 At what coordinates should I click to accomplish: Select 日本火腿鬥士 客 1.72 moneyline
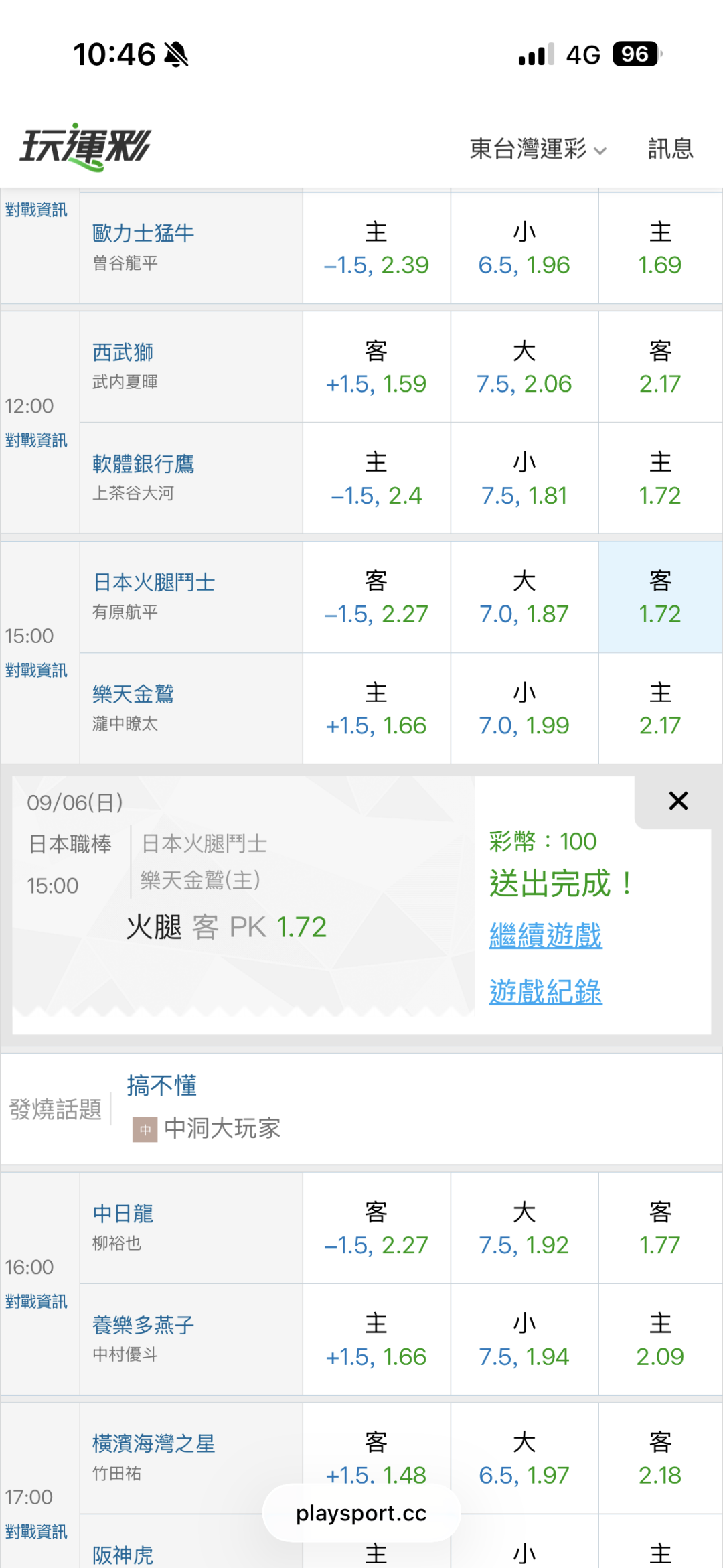pyautogui.click(x=660, y=597)
